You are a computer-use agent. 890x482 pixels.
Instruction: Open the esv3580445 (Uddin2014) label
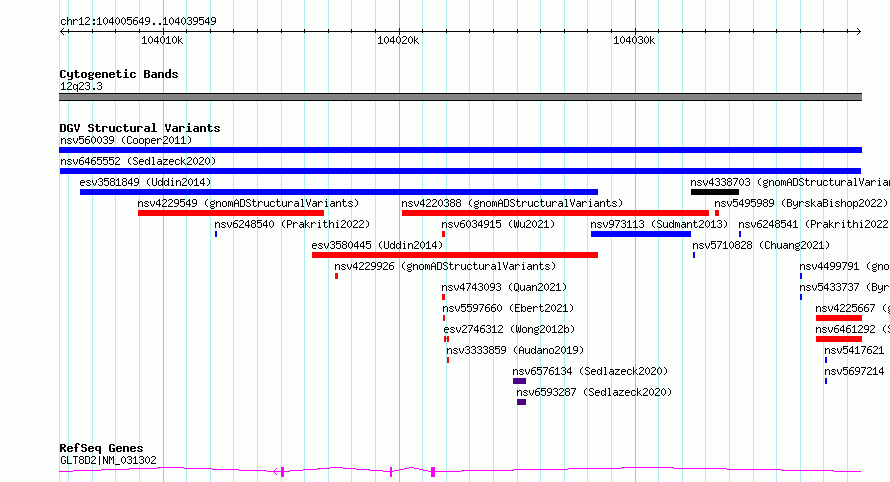tap(377, 245)
